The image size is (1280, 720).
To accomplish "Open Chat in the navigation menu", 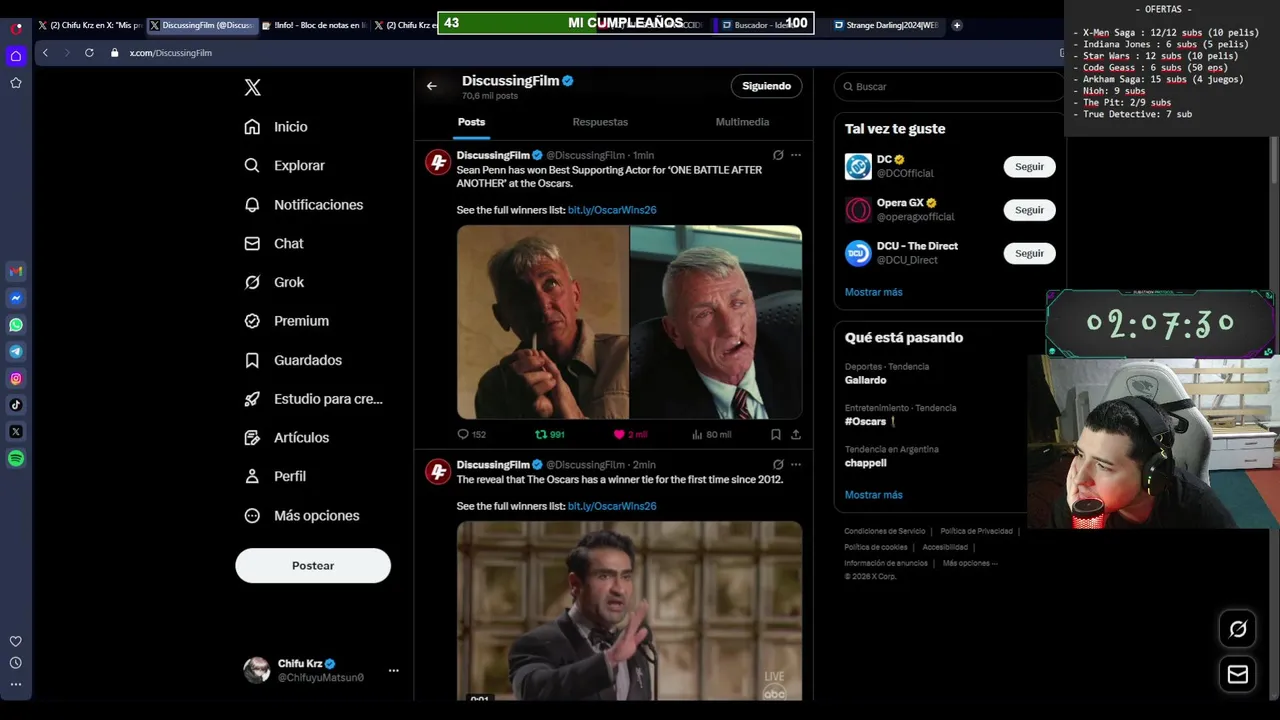I will coord(274,244).
